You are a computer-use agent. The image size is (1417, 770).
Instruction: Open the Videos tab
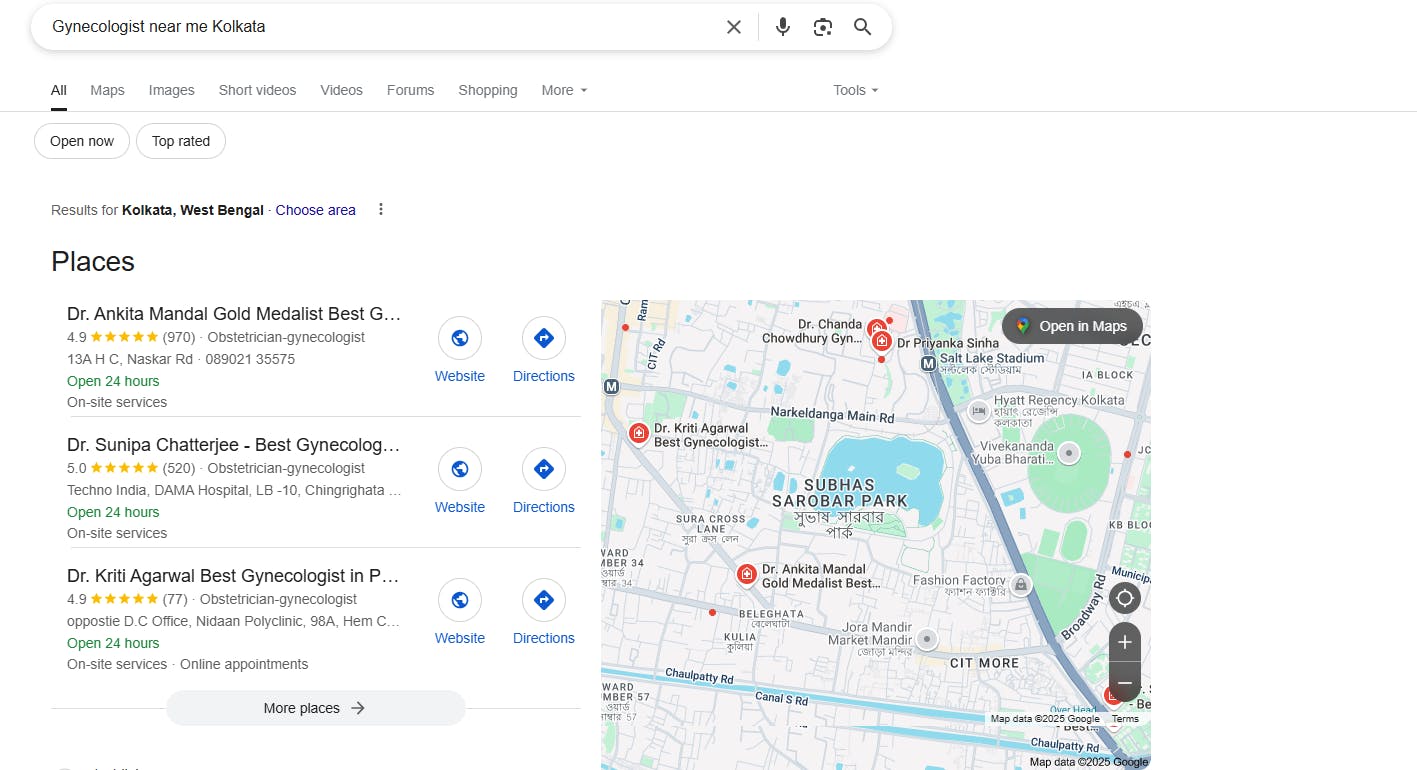342,90
